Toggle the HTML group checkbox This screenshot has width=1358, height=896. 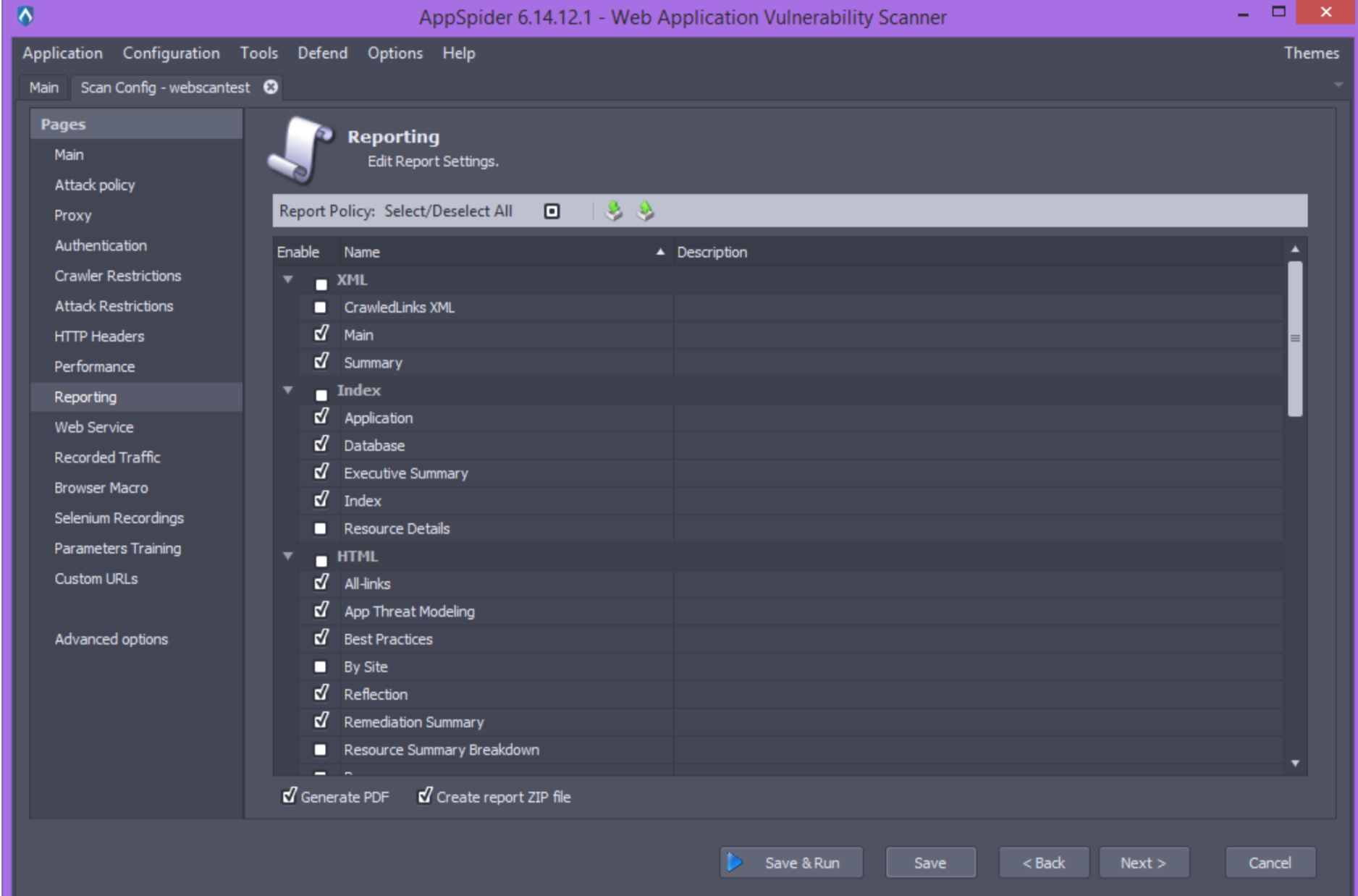321,562
